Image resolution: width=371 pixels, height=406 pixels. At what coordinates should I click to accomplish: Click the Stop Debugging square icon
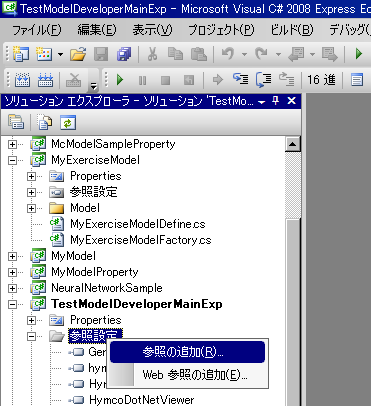click(165, 80)
